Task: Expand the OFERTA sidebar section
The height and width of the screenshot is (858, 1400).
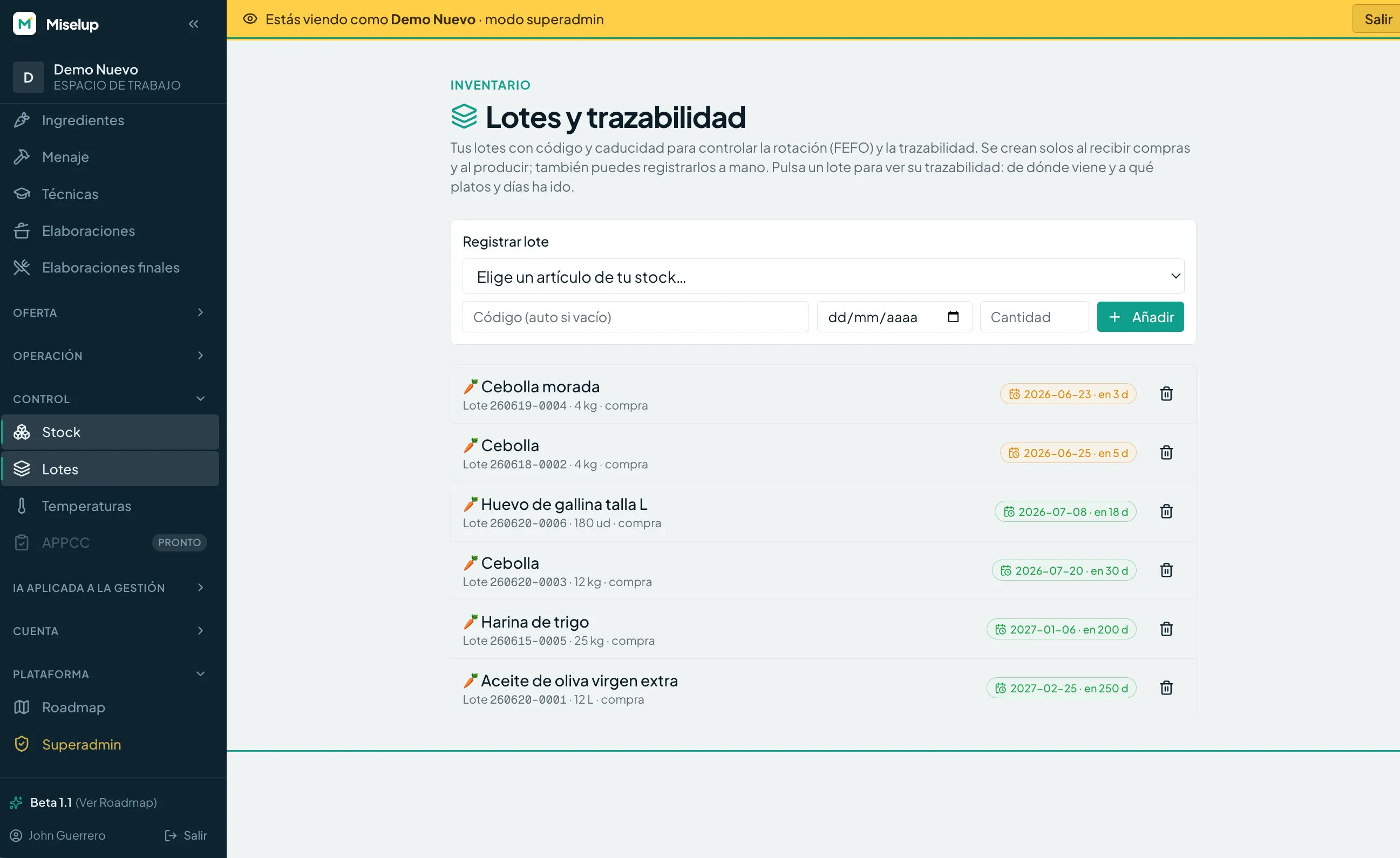Action: point(109,312)
